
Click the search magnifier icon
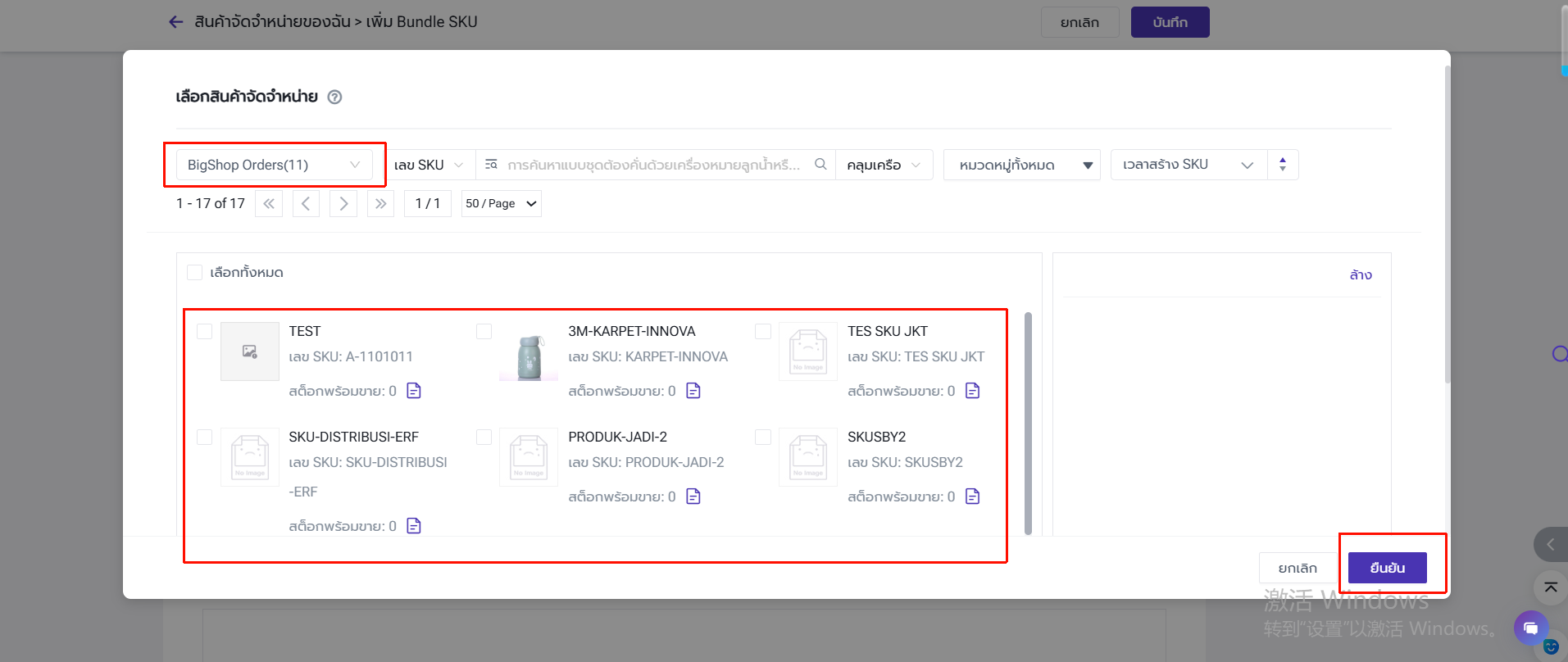(820, 165)
